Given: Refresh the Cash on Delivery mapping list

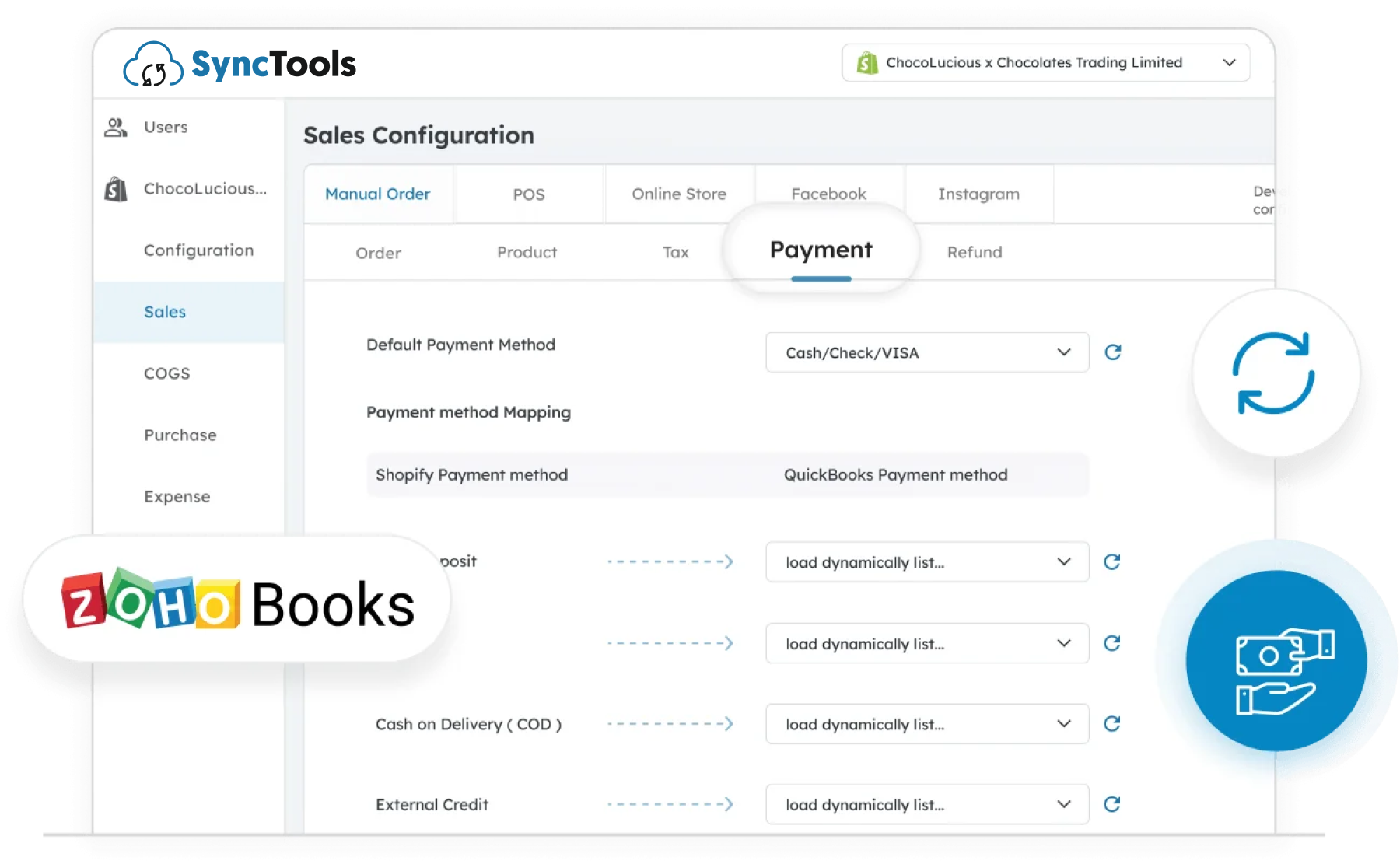Looking at the screenshot, I should (1112, 723).
